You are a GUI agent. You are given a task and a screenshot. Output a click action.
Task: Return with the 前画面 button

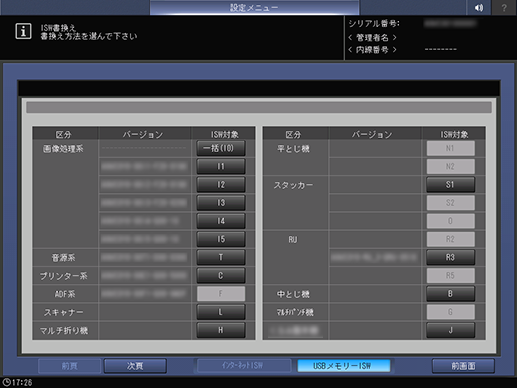[x=463, y=366]
